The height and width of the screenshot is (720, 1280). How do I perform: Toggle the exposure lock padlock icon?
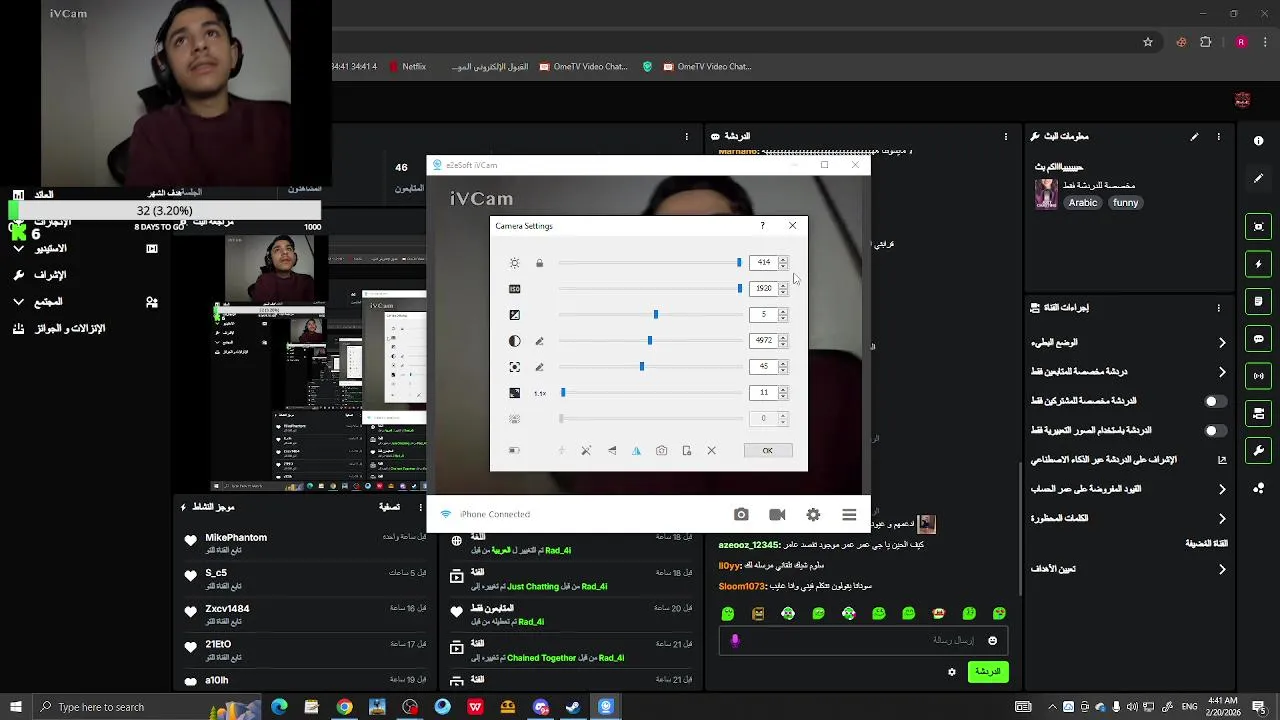[x=540, y=263]
